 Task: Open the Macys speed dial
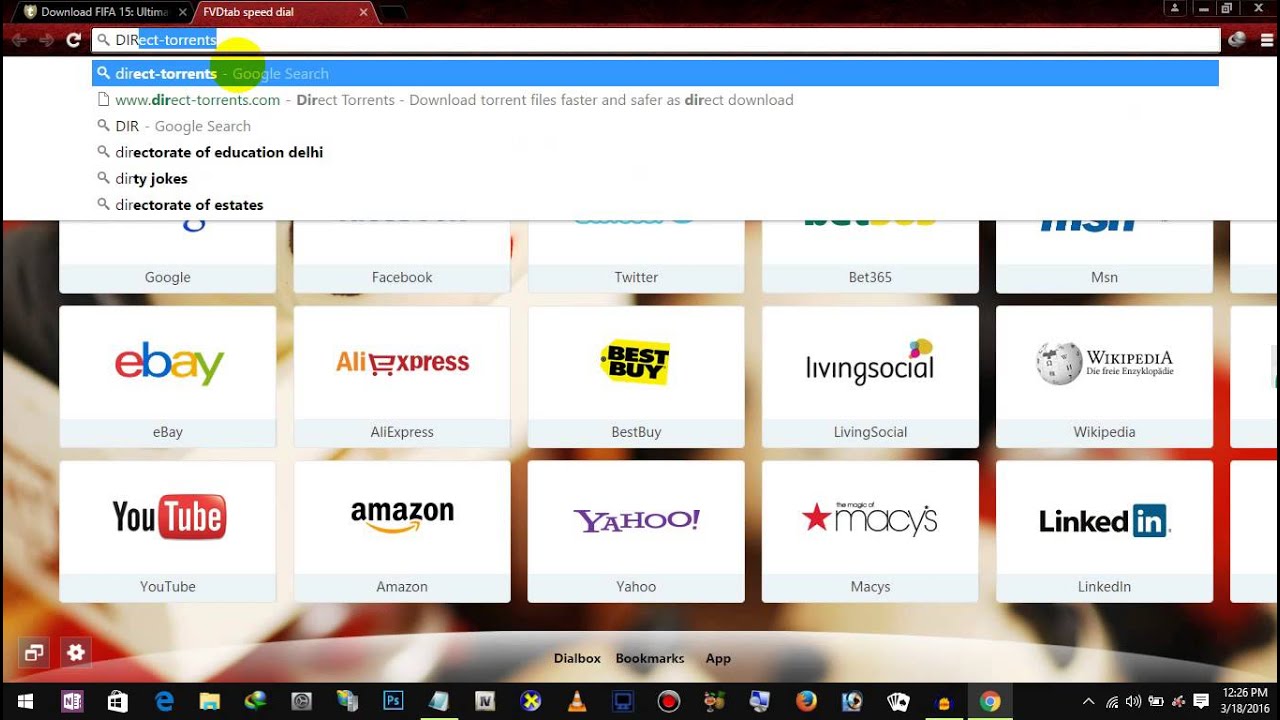(x=870, y=531)
